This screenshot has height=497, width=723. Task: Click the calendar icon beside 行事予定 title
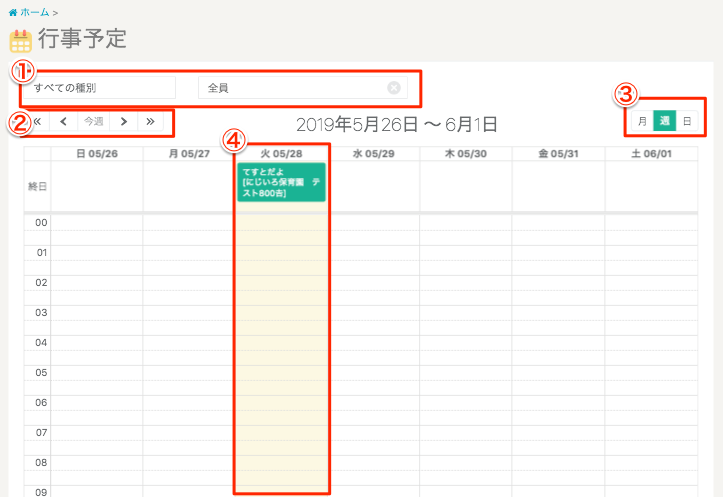point(20,41)
